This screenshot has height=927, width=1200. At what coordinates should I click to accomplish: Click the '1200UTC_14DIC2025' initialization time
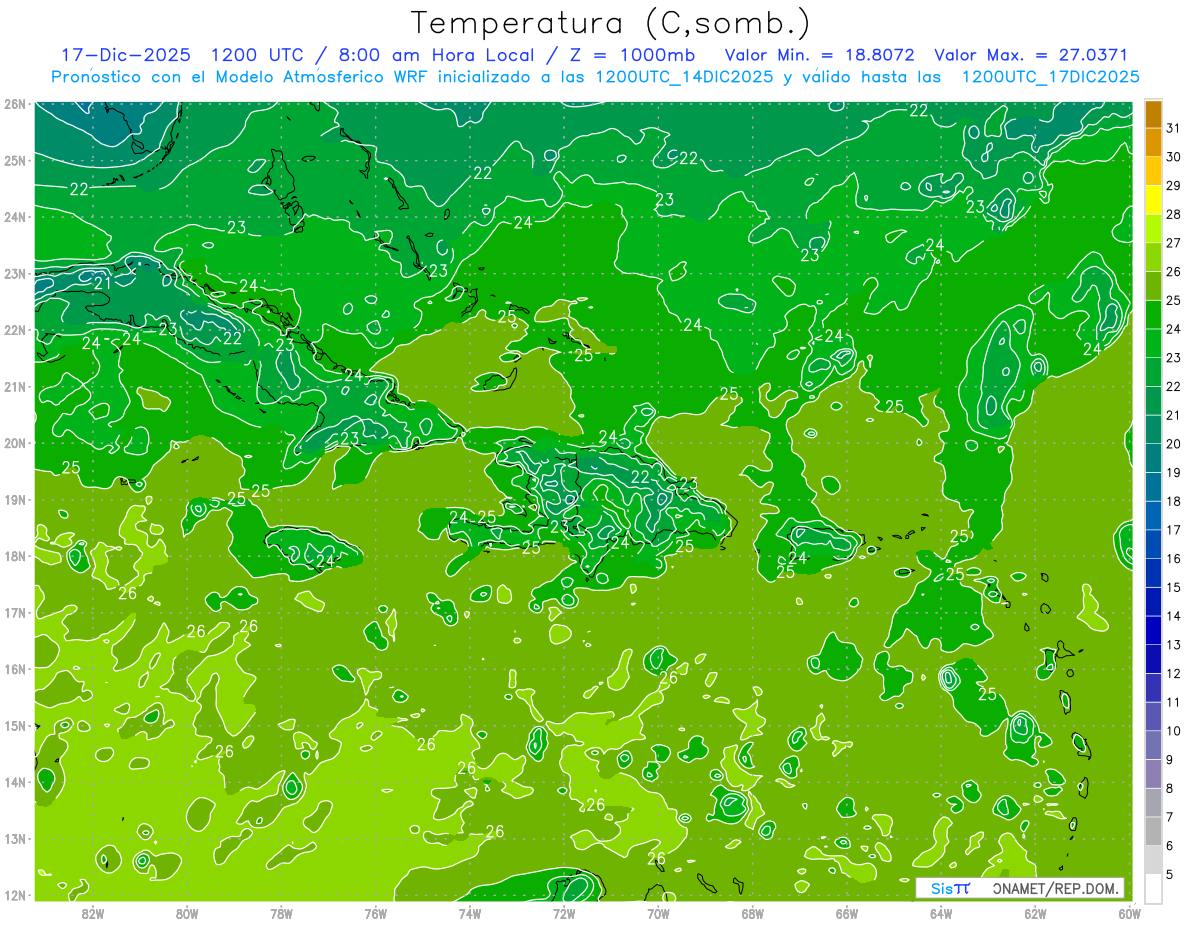pyautogui.click(x=683, y=77)
